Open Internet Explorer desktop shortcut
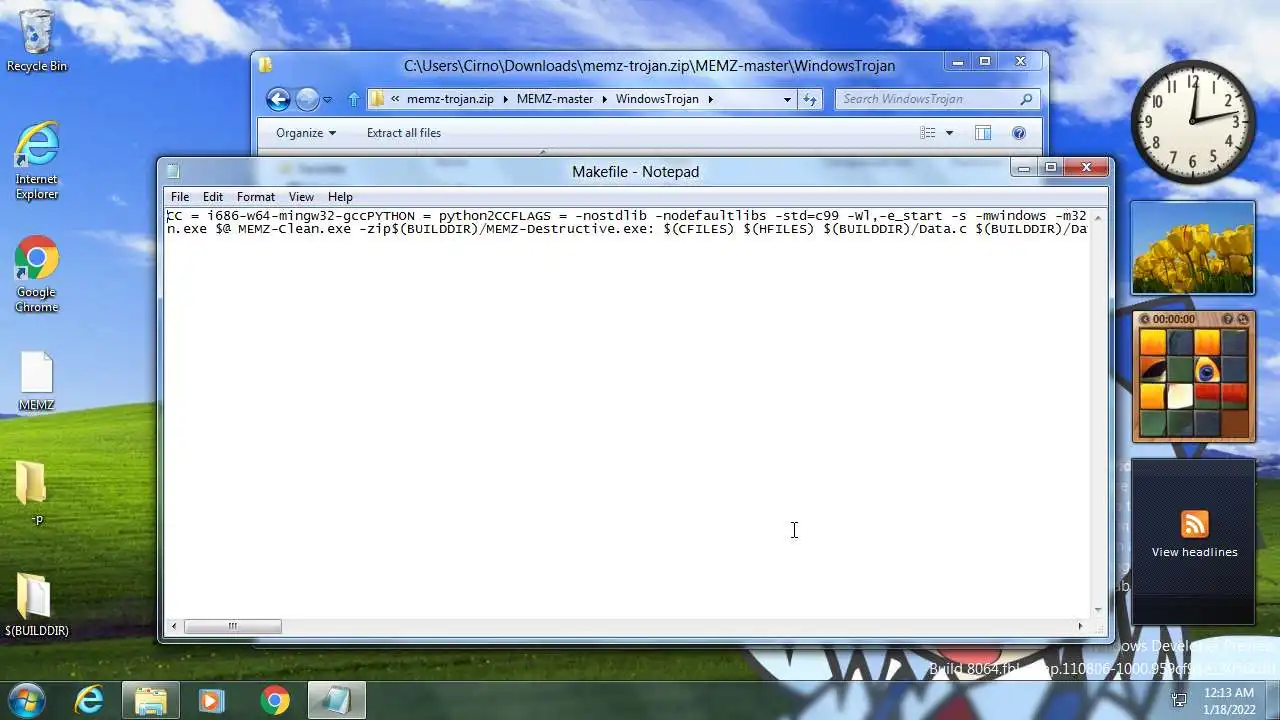The image size is (1280, 720). point(37,160)
